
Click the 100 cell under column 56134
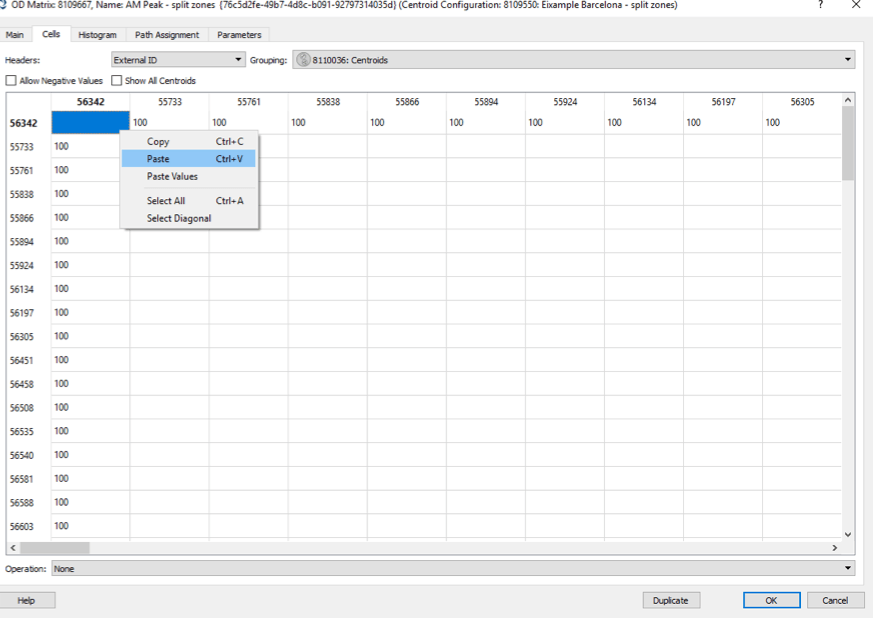[644, 122]
